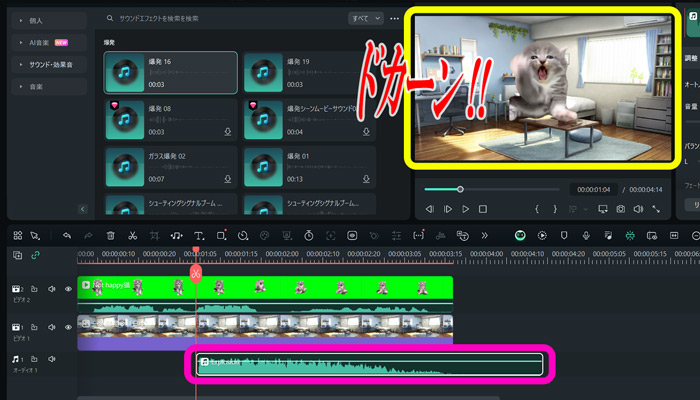Open the green AI assistant face icon
The height and width of the screenshot is (400, 700).
click(x=520, y=235)
